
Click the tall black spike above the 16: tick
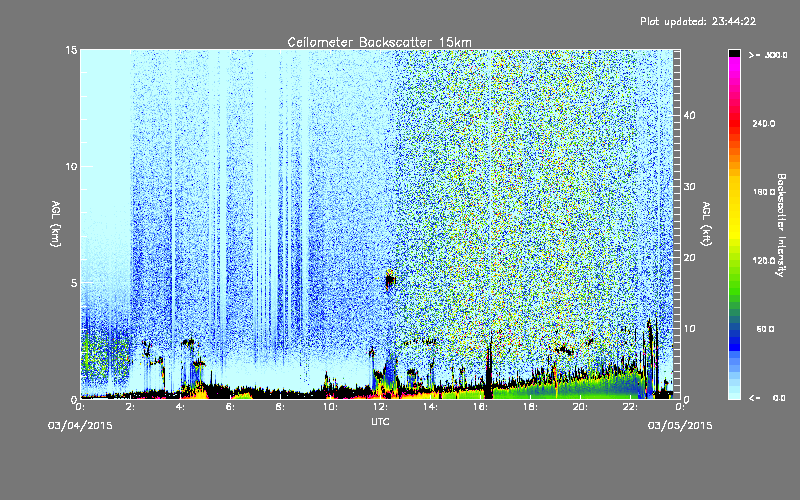(489, 366)
